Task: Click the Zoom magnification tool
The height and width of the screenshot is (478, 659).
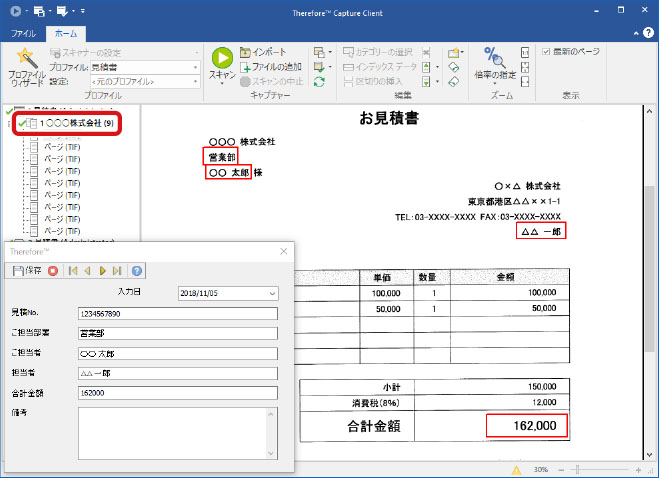Action: point(495,64)
